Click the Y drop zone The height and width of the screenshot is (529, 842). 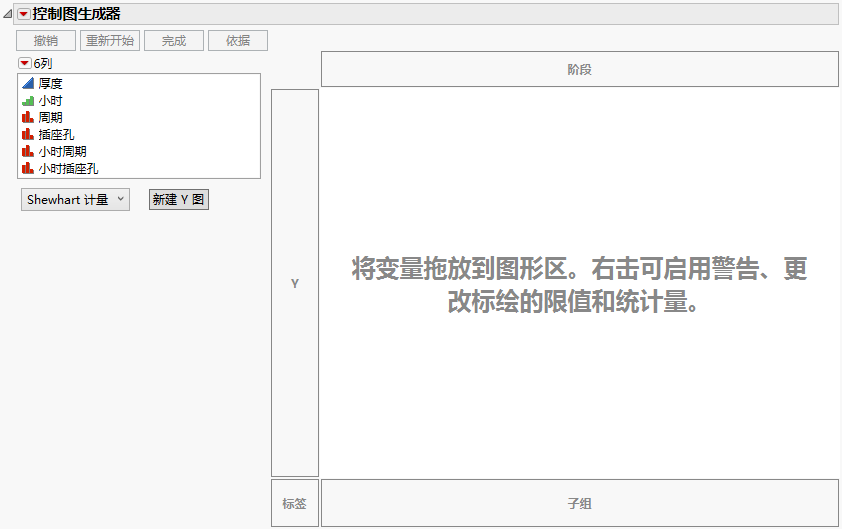tap(295, 283)
